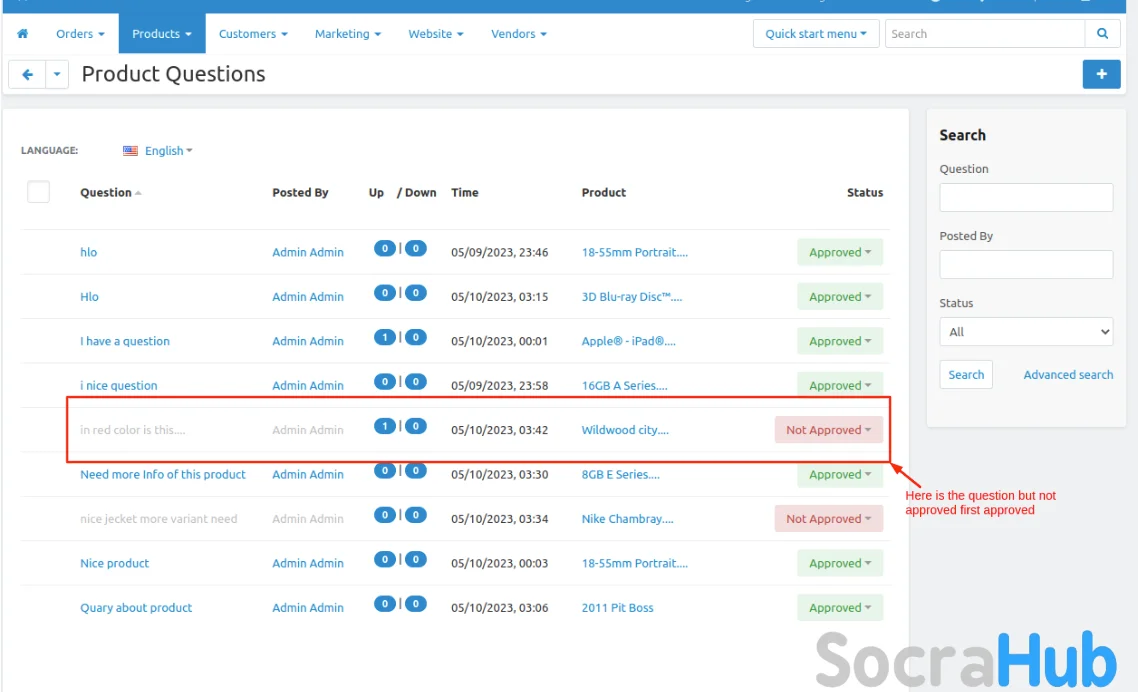The height and width of the screenshot is (692, 1138).
Task: Click the sort arrow beside Question header
Action: (138, 193)
